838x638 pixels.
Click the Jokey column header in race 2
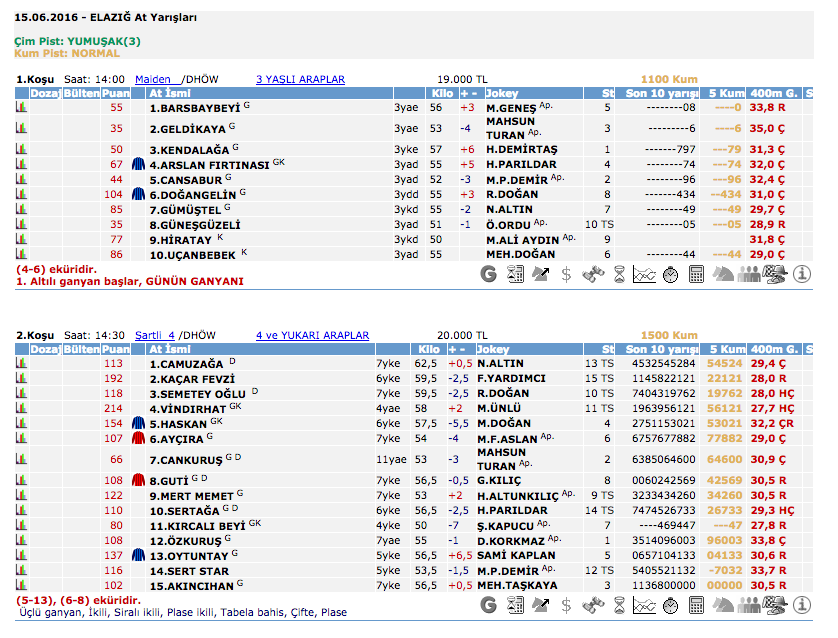coord(497,349)
